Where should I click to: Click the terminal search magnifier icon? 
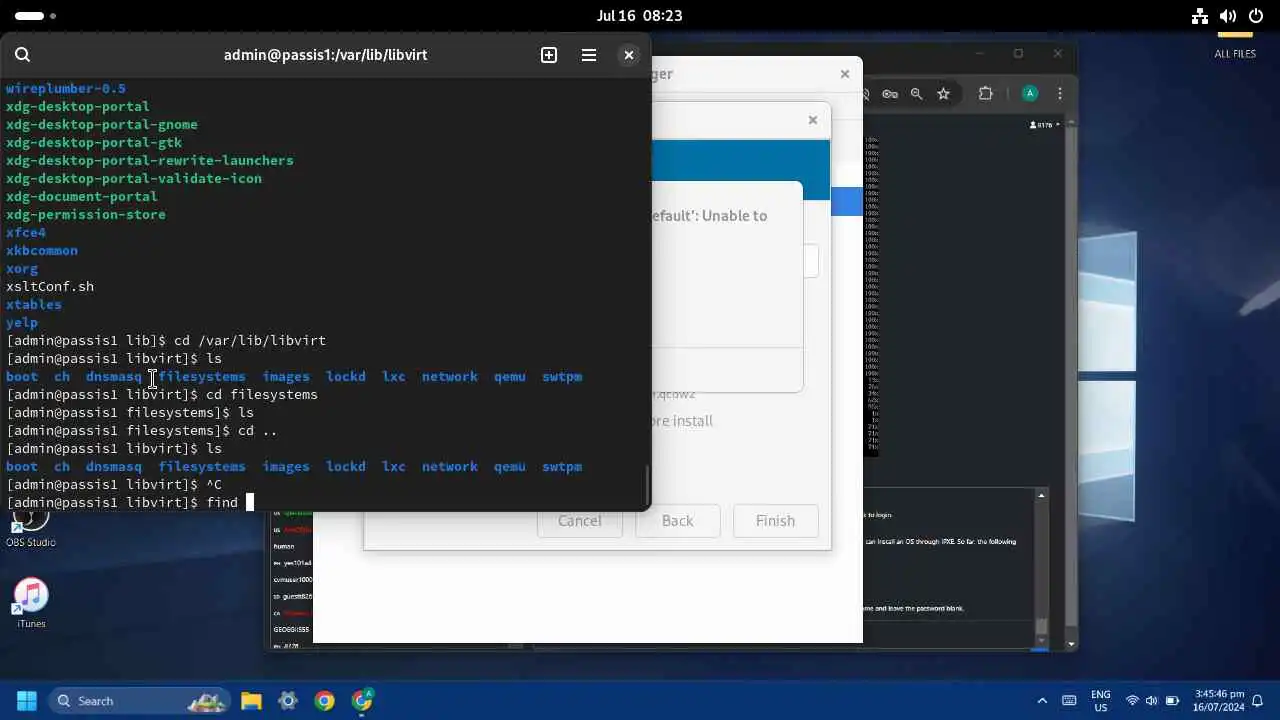point(23,55)
